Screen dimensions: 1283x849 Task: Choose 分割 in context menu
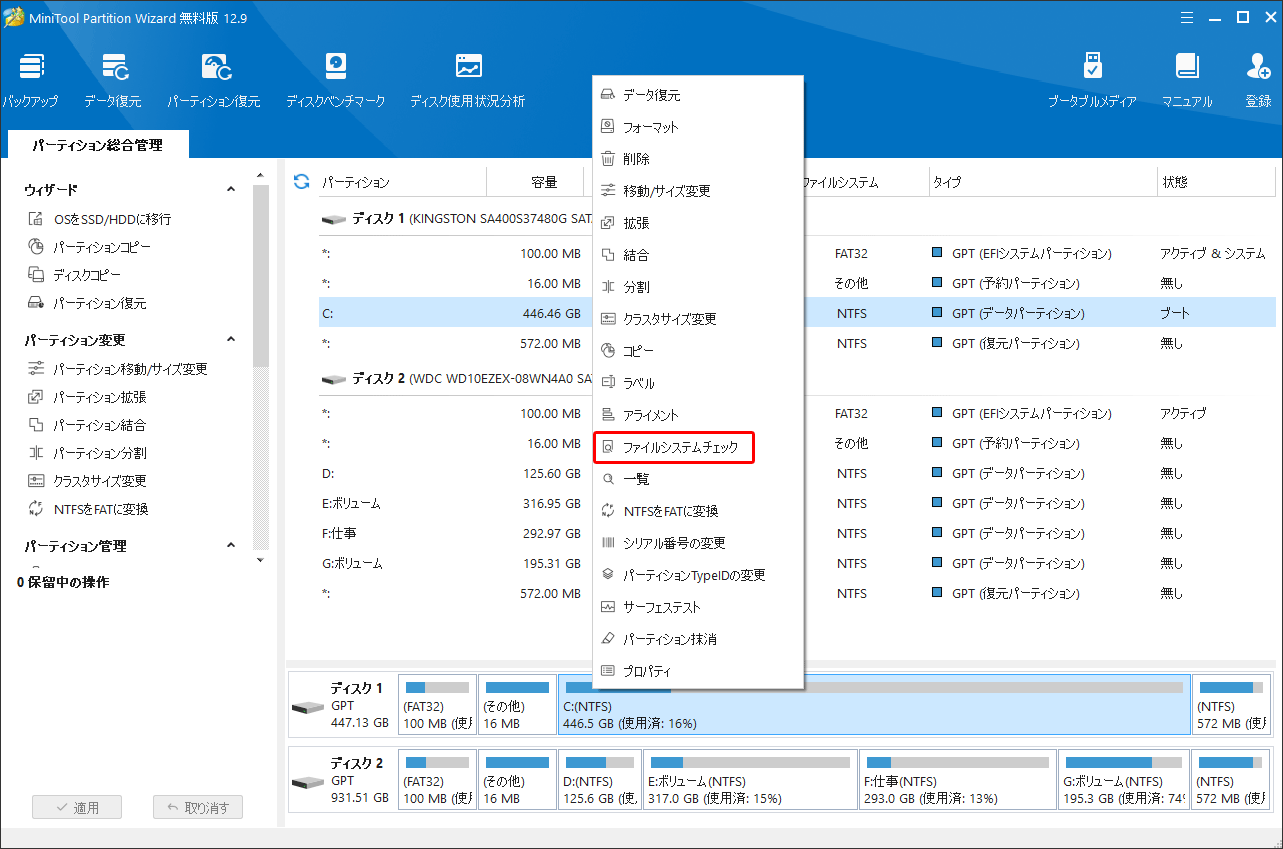click(x=698, y=287)
